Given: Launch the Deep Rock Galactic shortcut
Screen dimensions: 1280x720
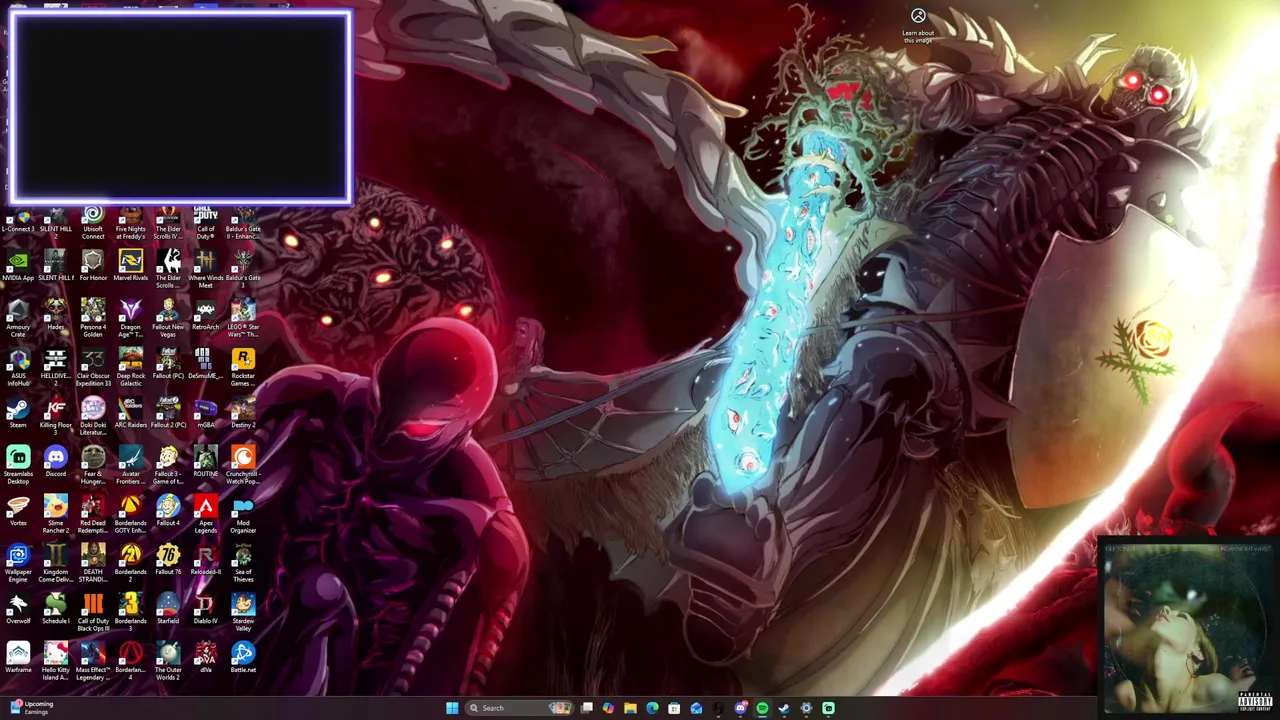Looking at the screenshot, I should pyautogui.click(x=130, y=367).
